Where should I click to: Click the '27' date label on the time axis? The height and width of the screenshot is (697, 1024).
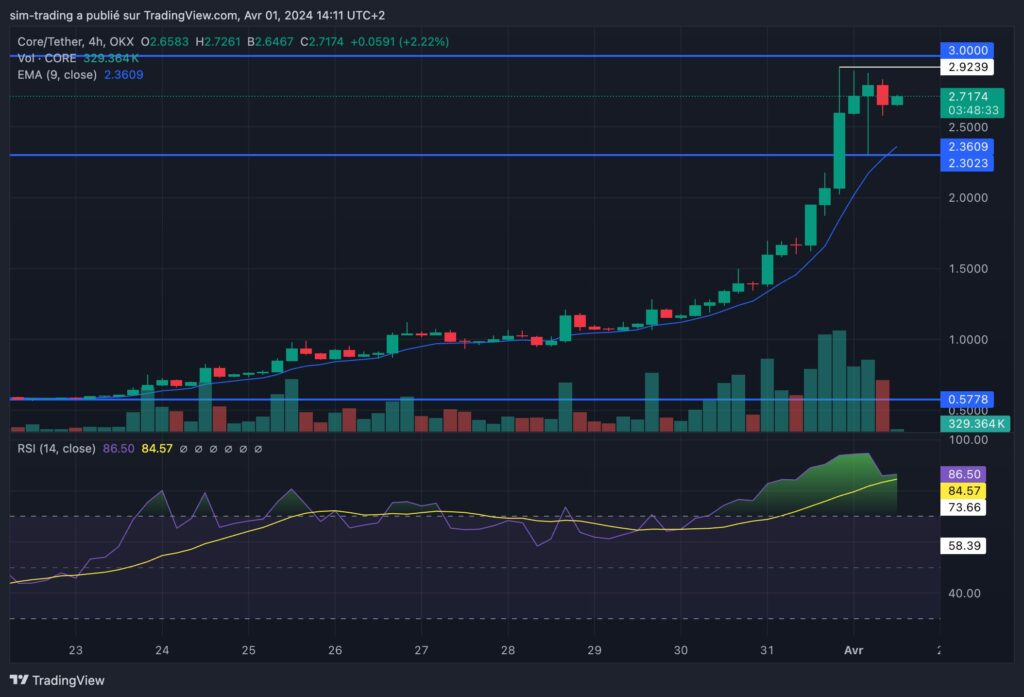(421, 650)
